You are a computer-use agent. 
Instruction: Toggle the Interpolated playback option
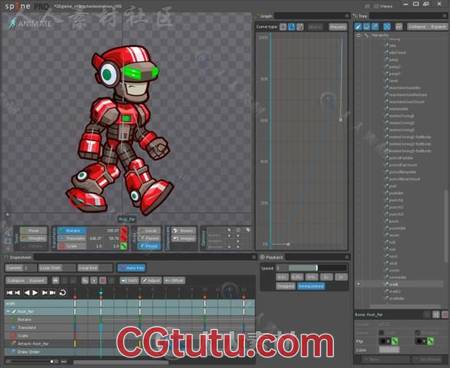pyautogui.click(x=311, y=286)
